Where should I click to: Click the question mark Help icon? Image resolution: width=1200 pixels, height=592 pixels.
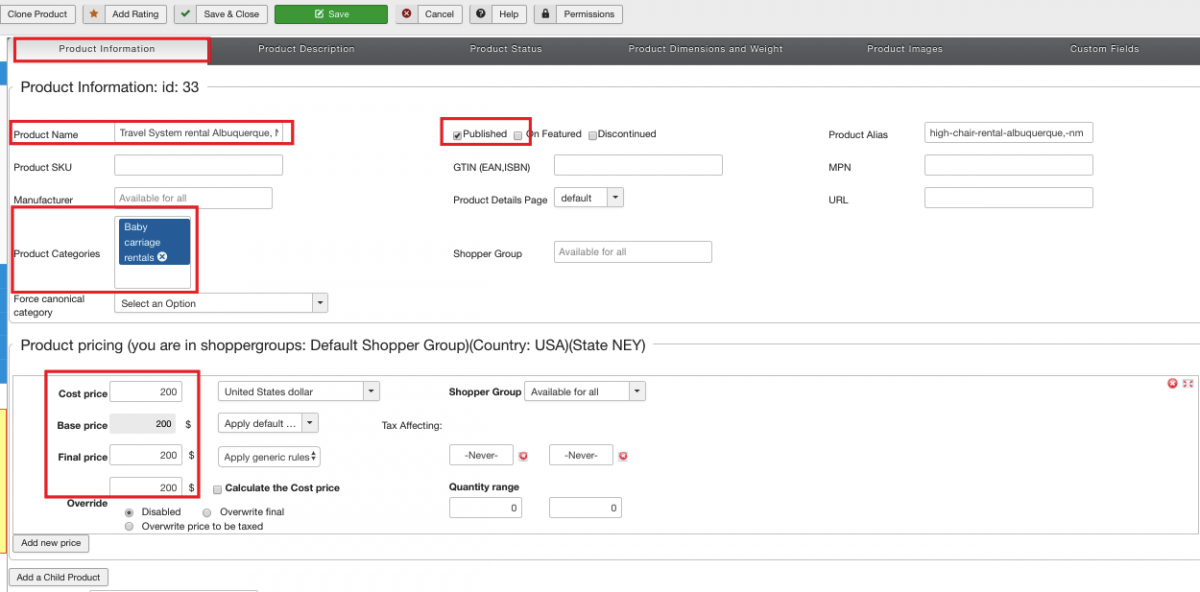click(482, 15)
